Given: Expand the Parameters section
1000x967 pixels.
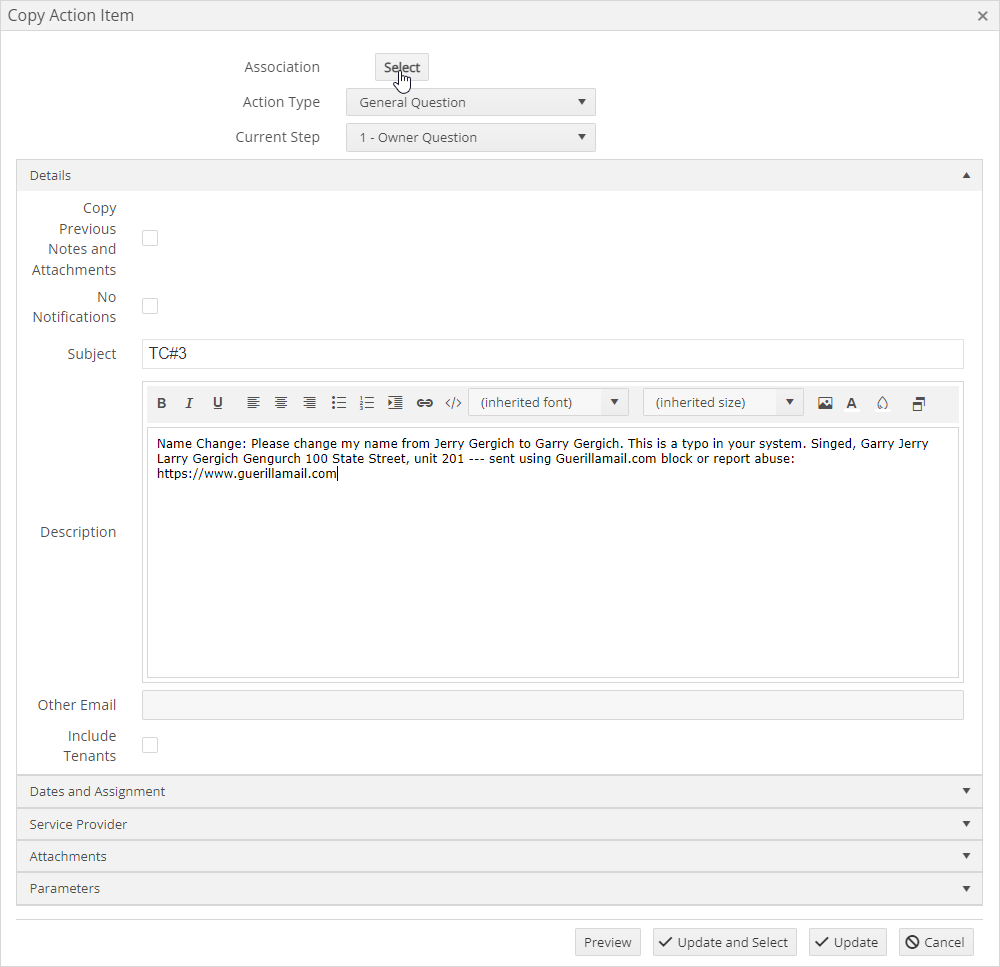Looking at the screenshot, I should pyautogui.click(x=499, y=888).
